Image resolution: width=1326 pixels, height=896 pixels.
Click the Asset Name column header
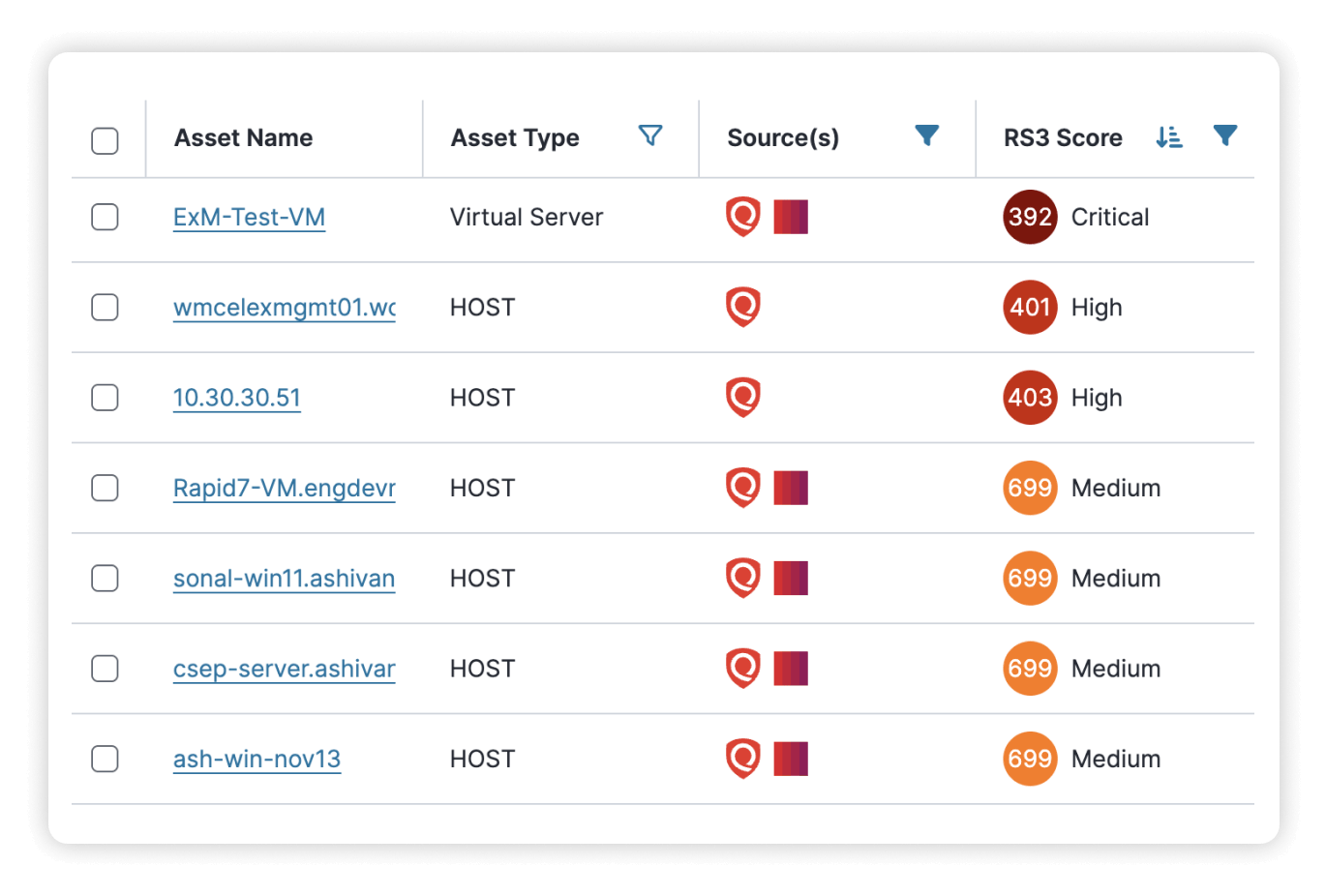(244, 138)
